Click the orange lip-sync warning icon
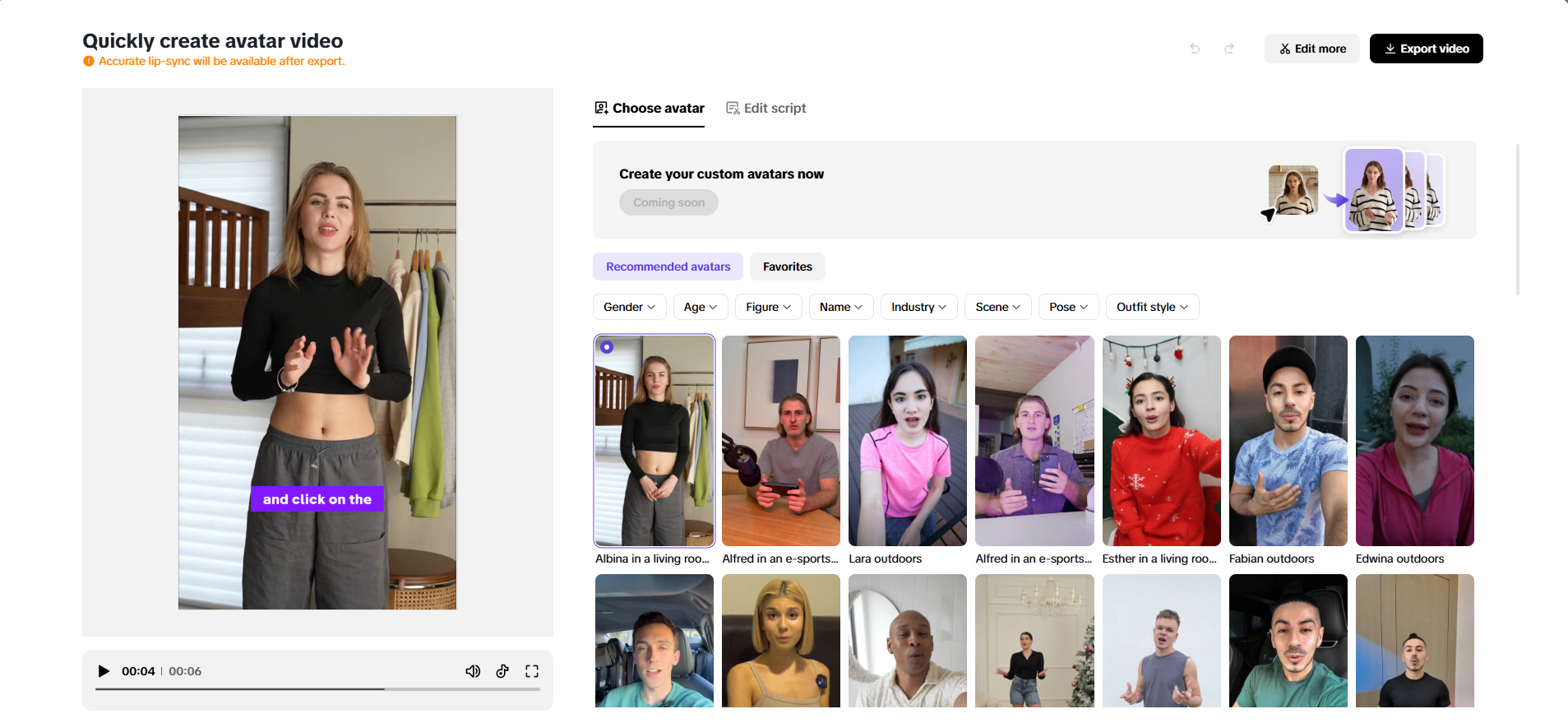Viewport: 1568px width, 723px height. coord(89,61)
